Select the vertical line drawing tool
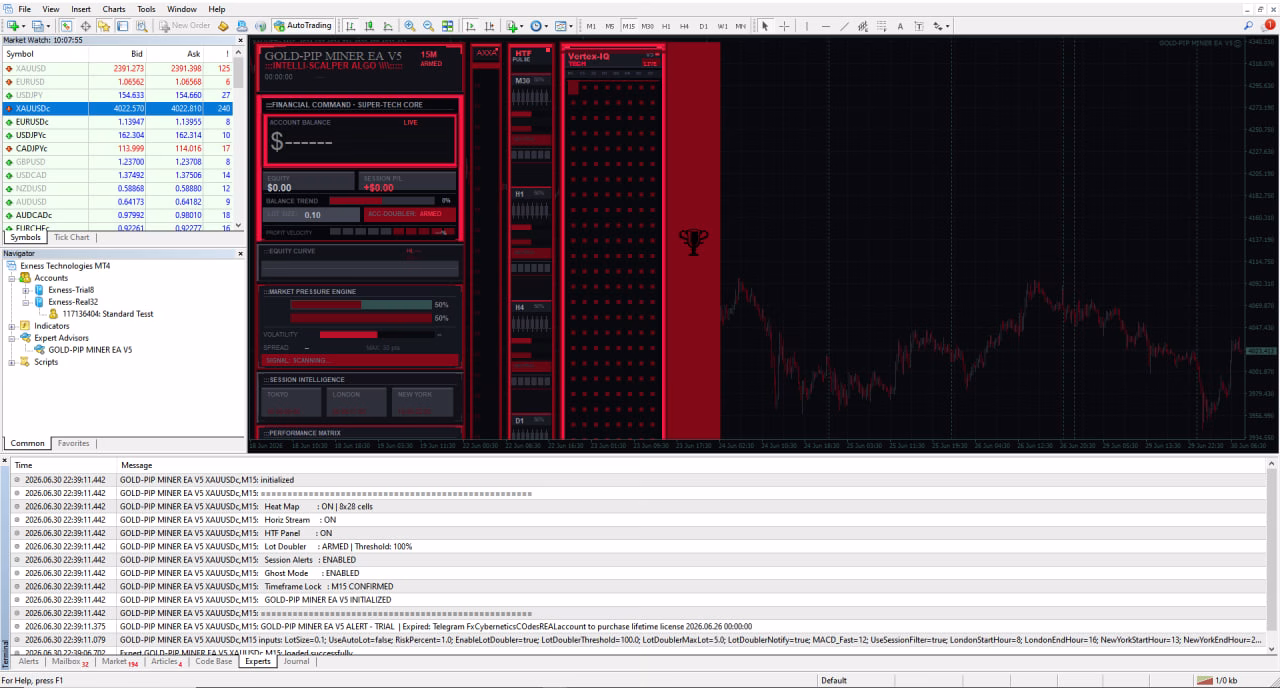 tap(807, 25)
